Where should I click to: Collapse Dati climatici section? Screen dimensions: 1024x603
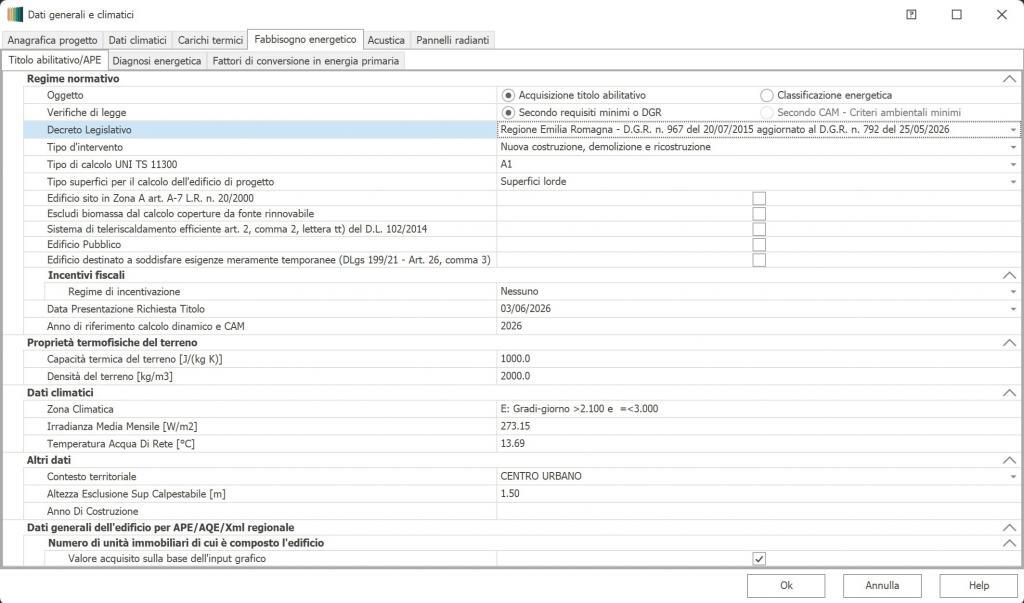click(1009, 393)
